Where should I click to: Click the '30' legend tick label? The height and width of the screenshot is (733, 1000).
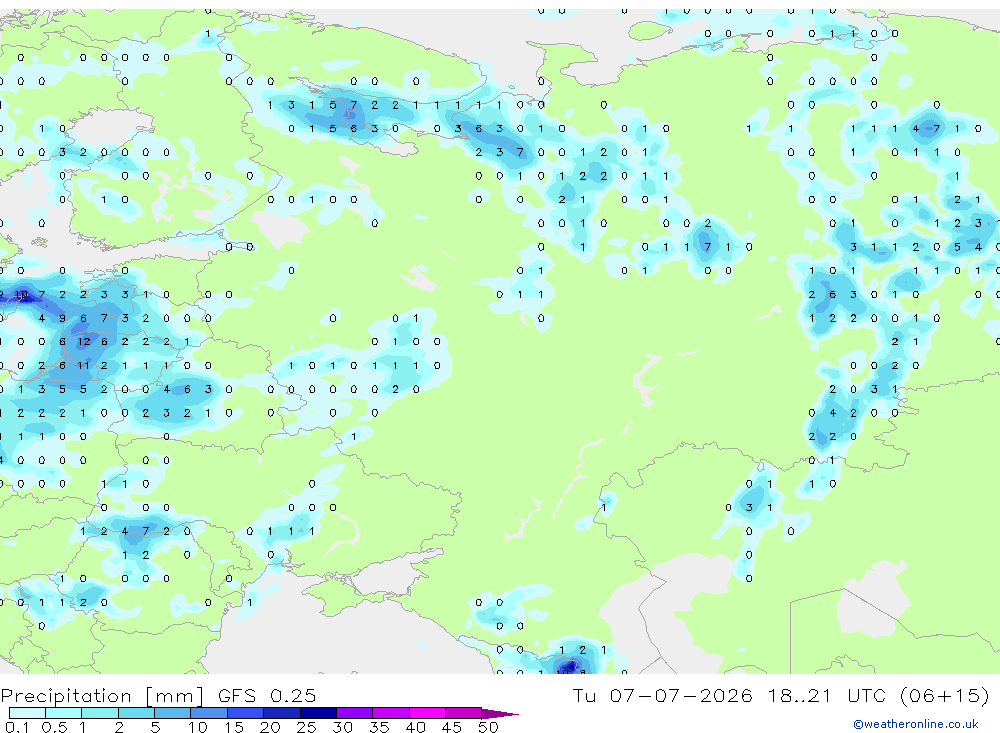tap(342, 727)
